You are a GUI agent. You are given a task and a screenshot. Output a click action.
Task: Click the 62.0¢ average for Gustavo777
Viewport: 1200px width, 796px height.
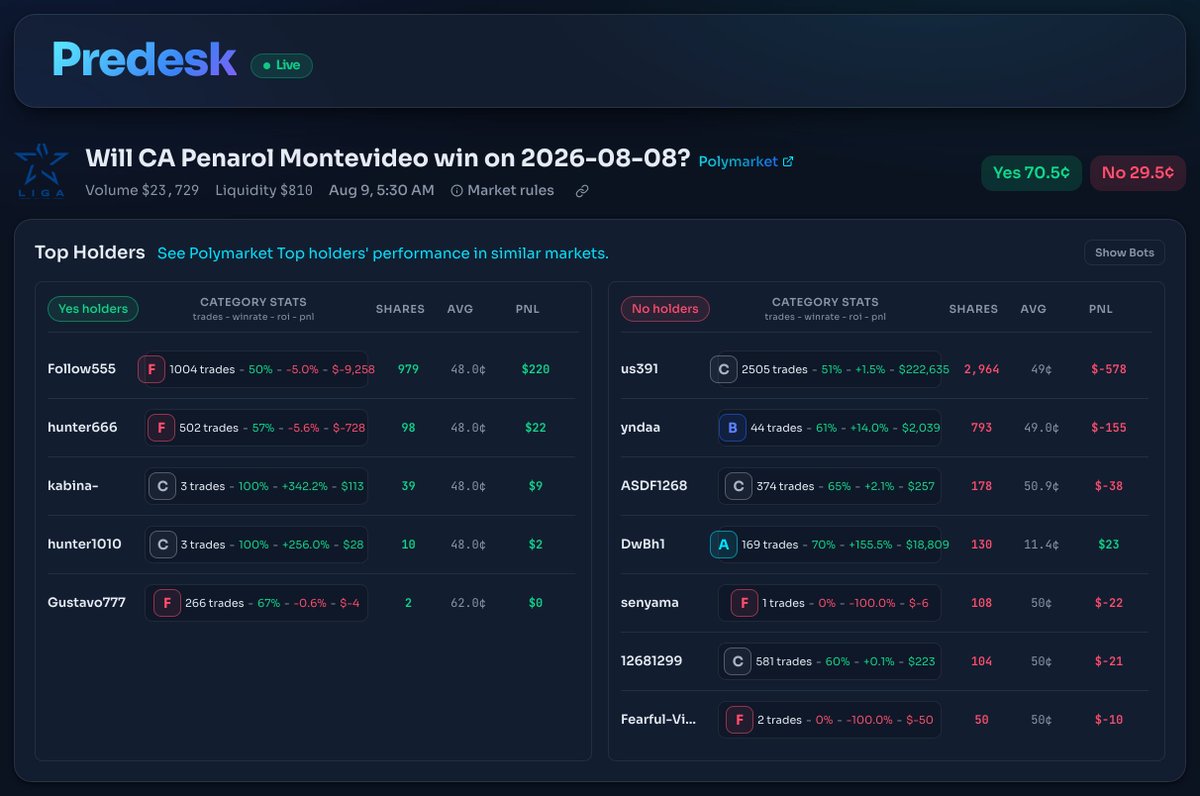(468, 603)
